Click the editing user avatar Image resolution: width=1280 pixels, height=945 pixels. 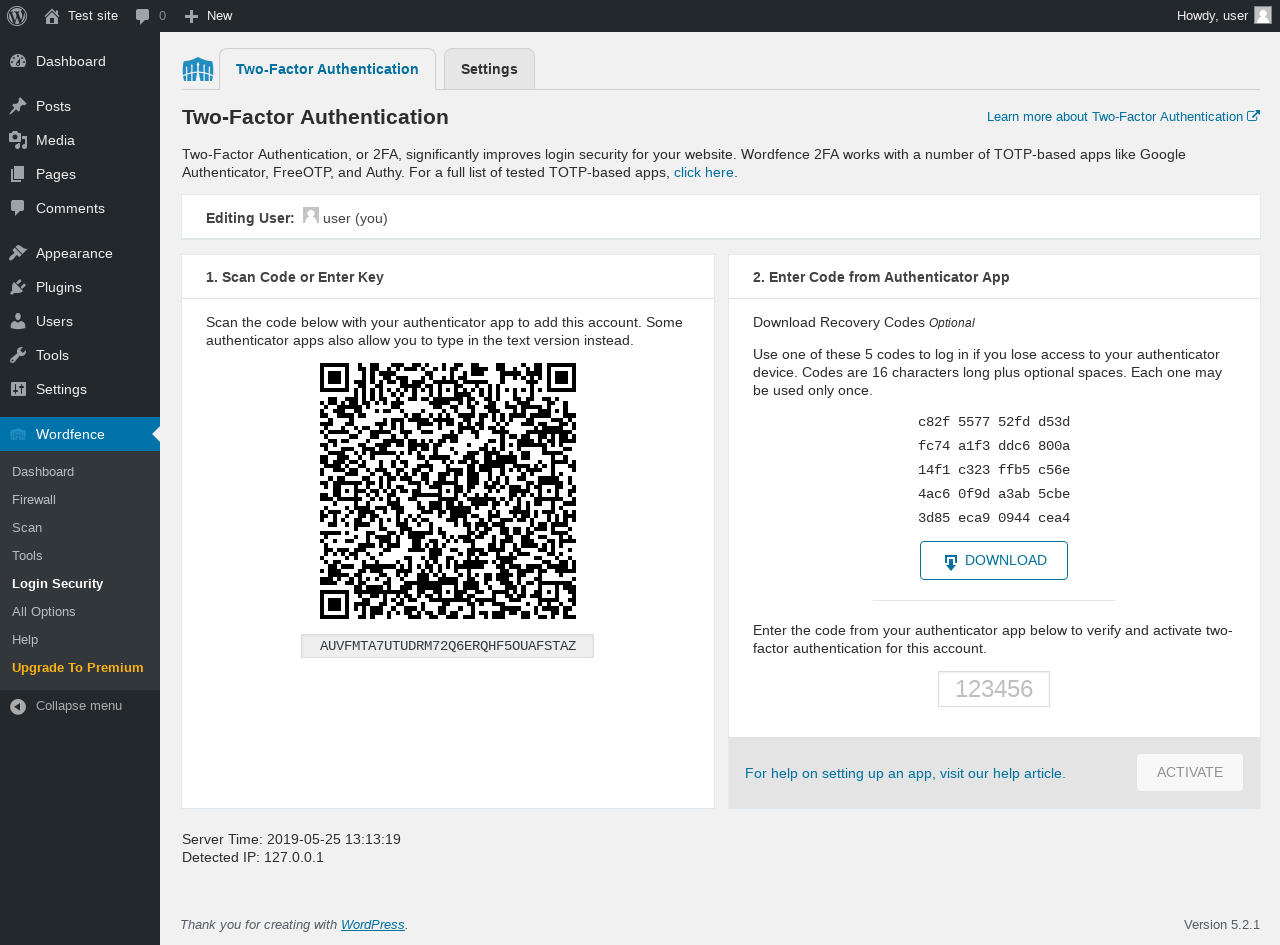pos(311,216)
